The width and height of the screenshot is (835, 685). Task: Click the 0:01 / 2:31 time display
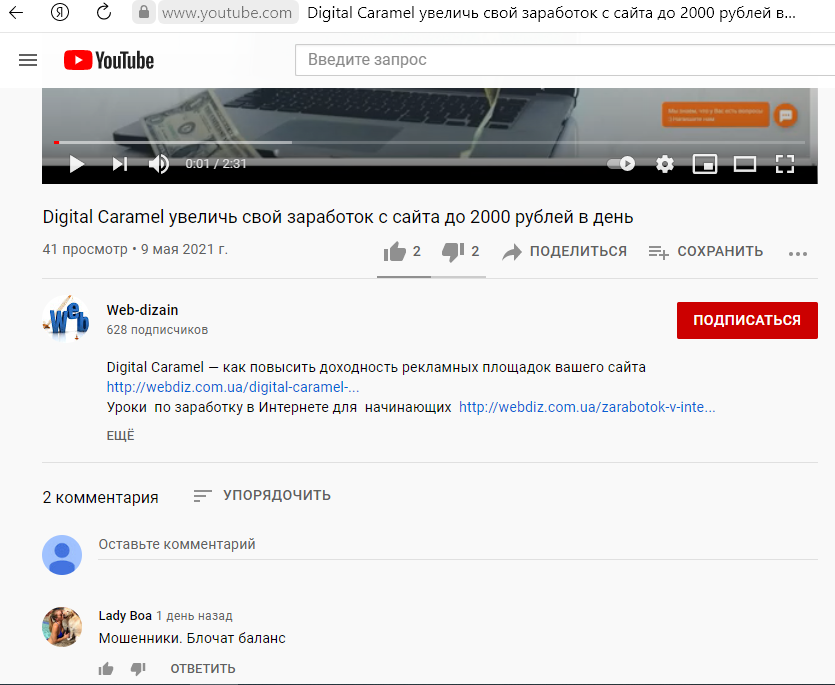pos(216,164)
